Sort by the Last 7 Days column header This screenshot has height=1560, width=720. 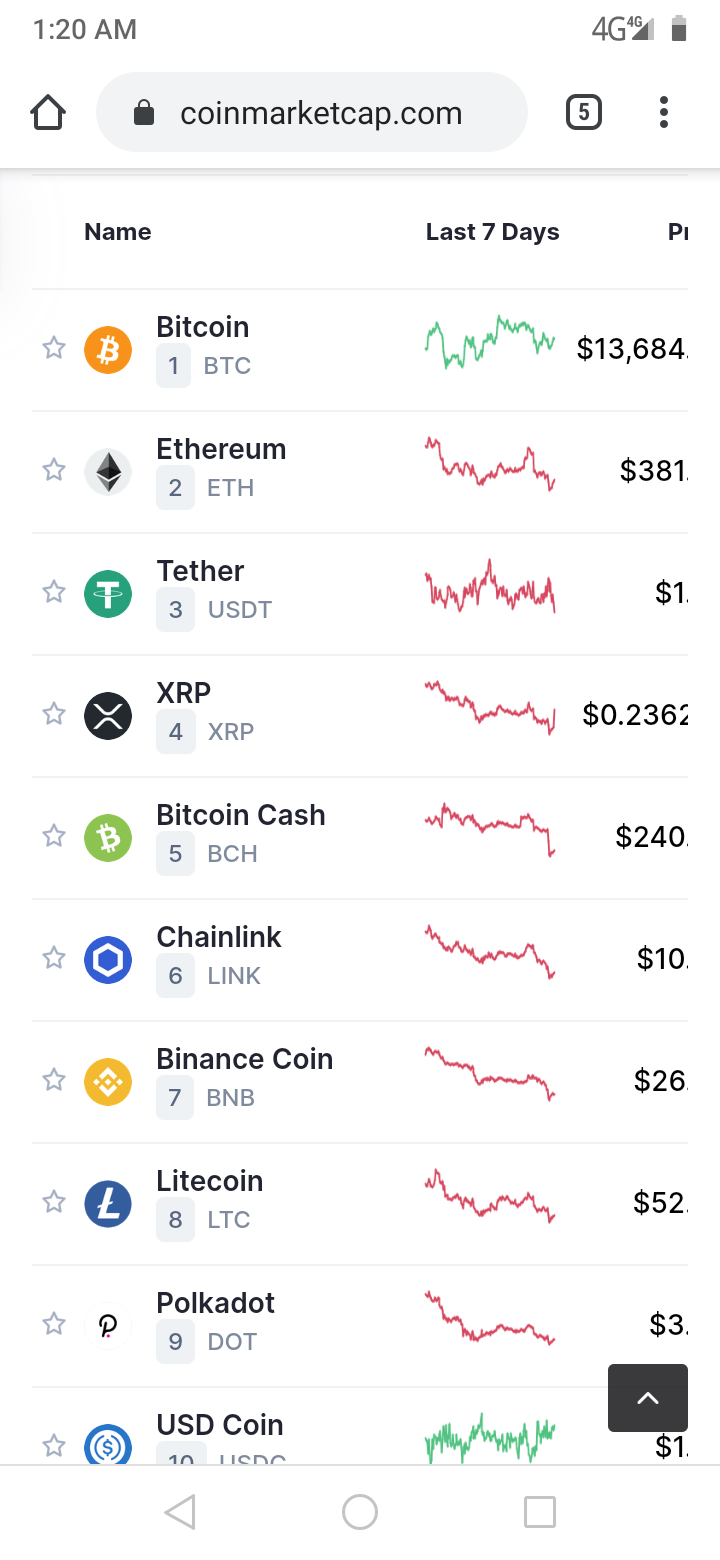(x=492, y=232)
